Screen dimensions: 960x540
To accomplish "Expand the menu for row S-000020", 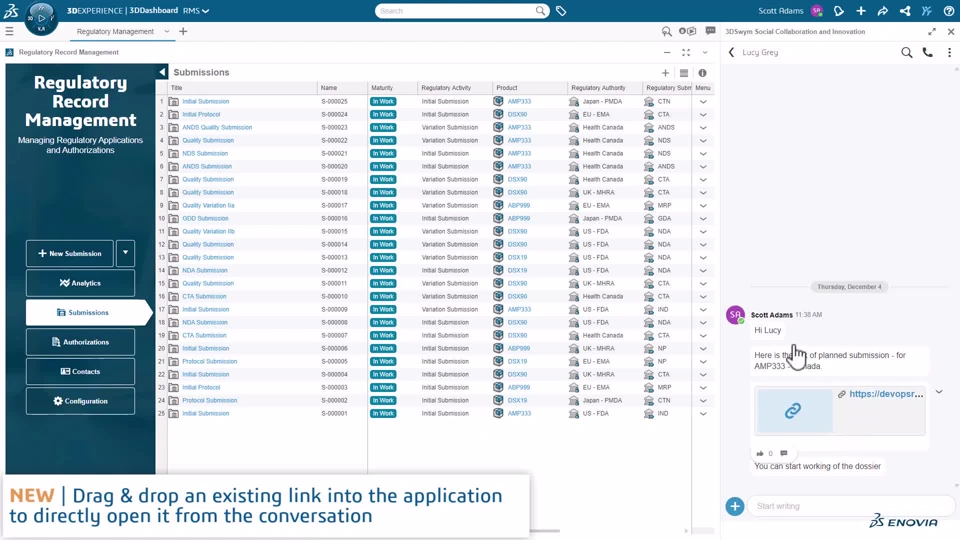I will (703, 167).
